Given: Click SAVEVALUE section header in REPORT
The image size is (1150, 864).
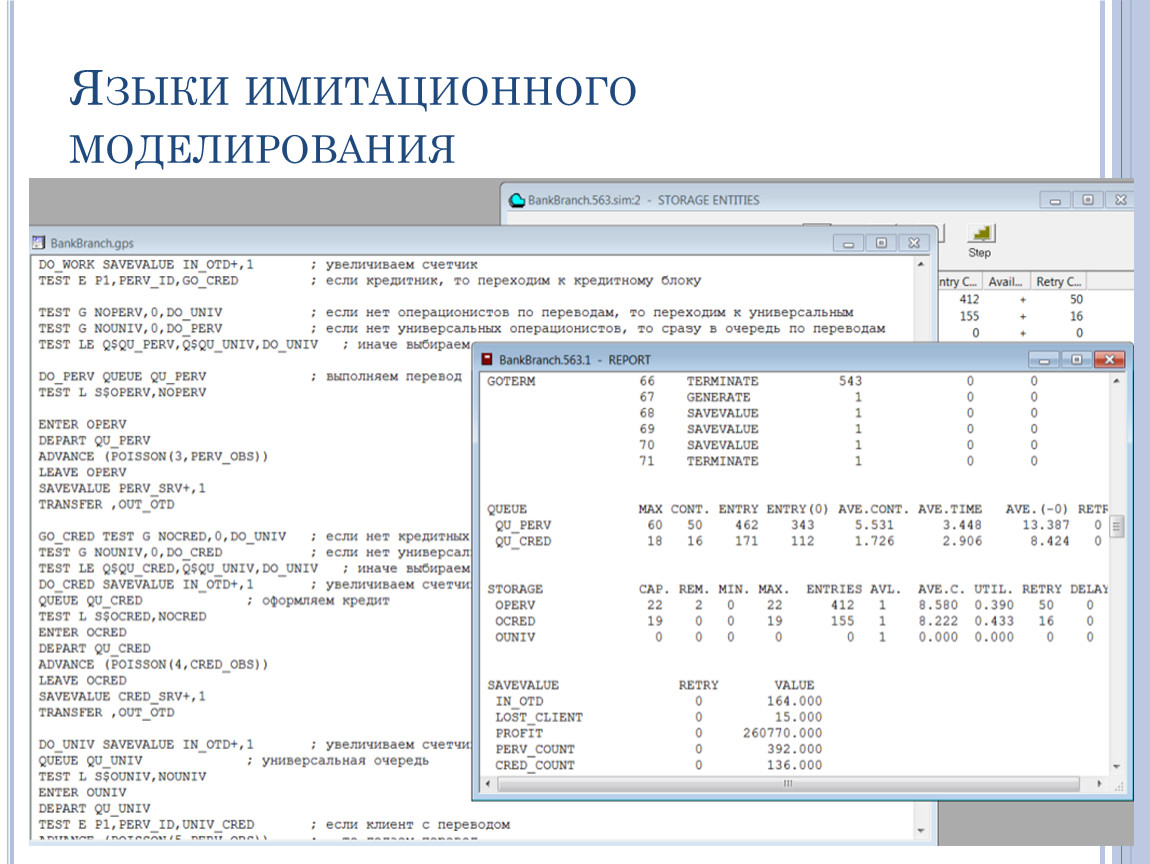Looking at the screenshot, I should (x=523, y=685).
